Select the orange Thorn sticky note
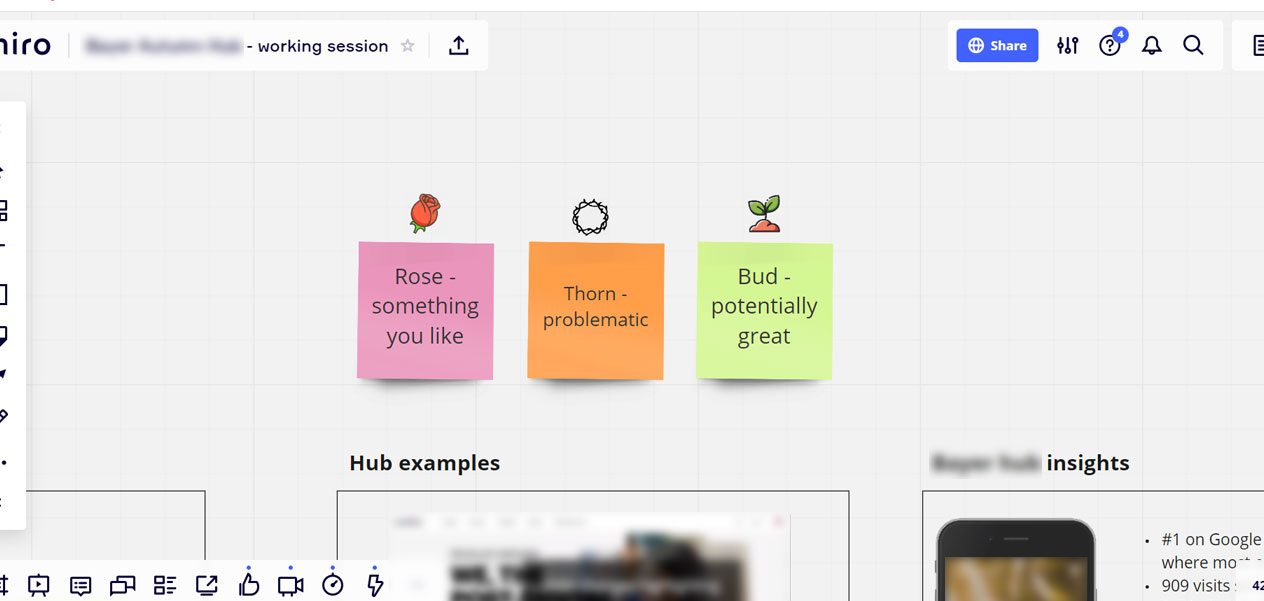 pyautogui.click(x=596, y=310)
